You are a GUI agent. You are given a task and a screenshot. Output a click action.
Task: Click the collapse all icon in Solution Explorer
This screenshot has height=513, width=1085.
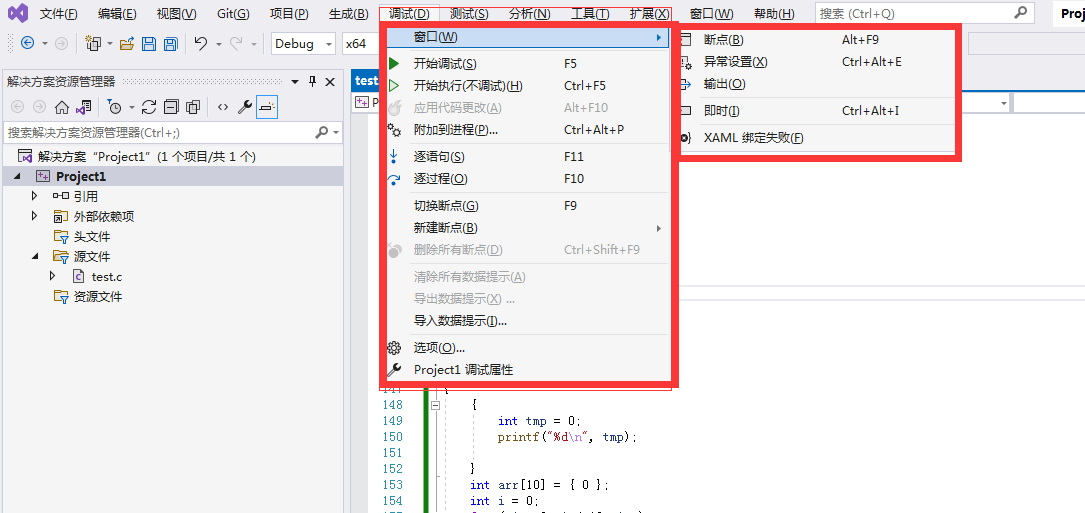(x=171, y=107)
